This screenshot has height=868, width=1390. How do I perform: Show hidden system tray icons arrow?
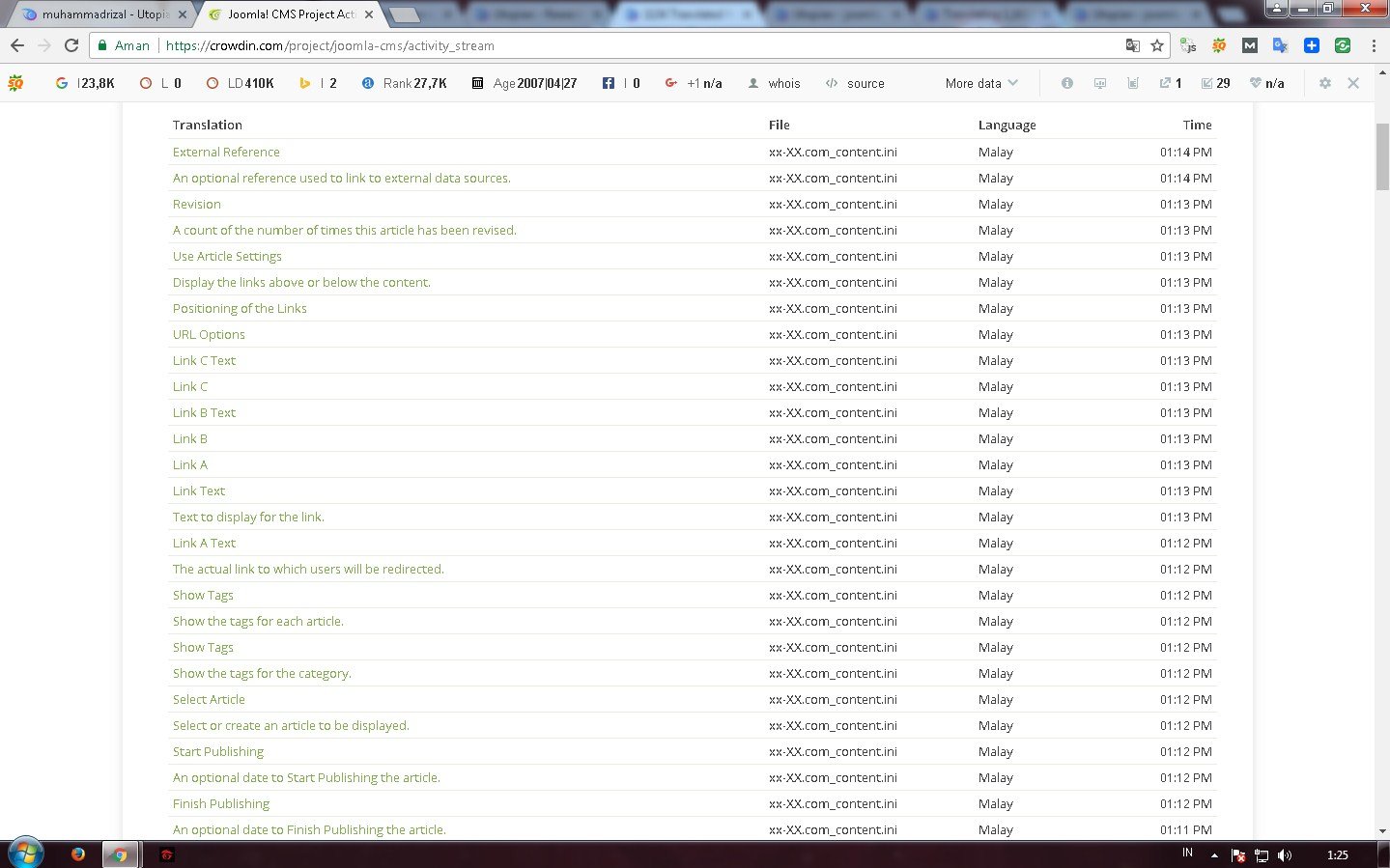tap(1214, 854)
